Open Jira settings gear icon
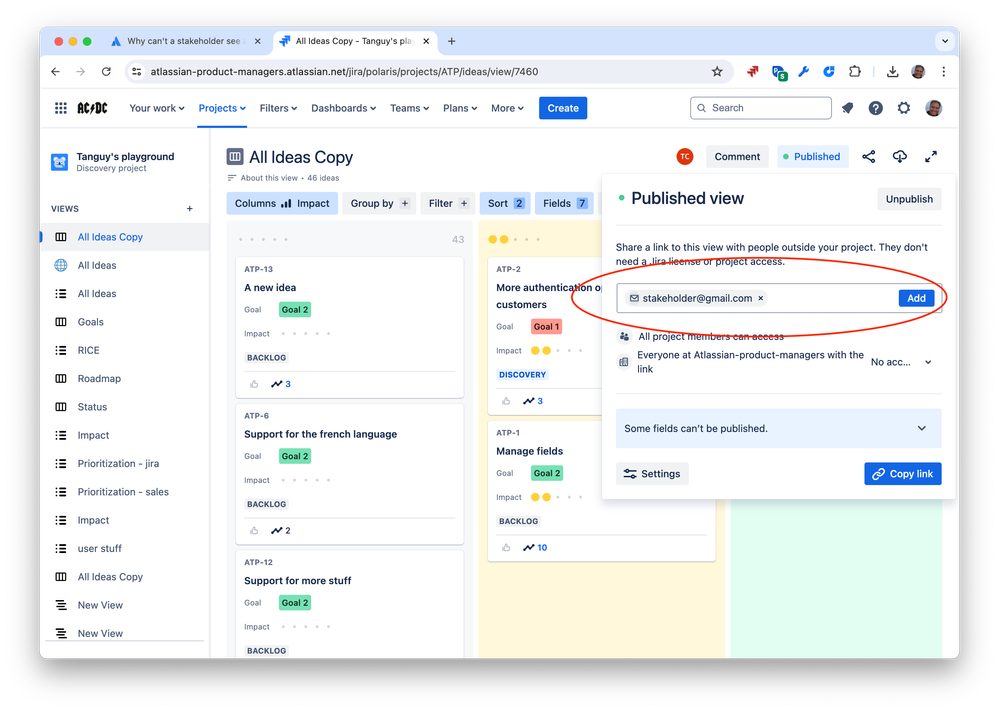This screenshot has width=999, height=711. [903, 108]
